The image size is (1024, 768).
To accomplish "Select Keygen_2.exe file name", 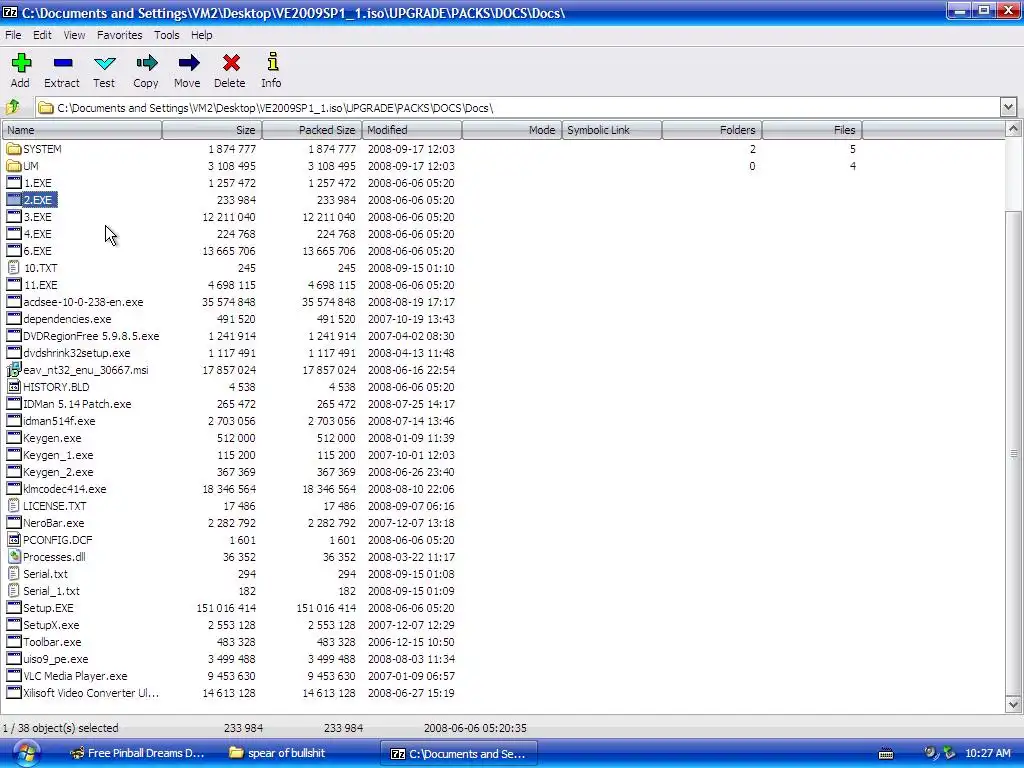I will pos(58,472).
